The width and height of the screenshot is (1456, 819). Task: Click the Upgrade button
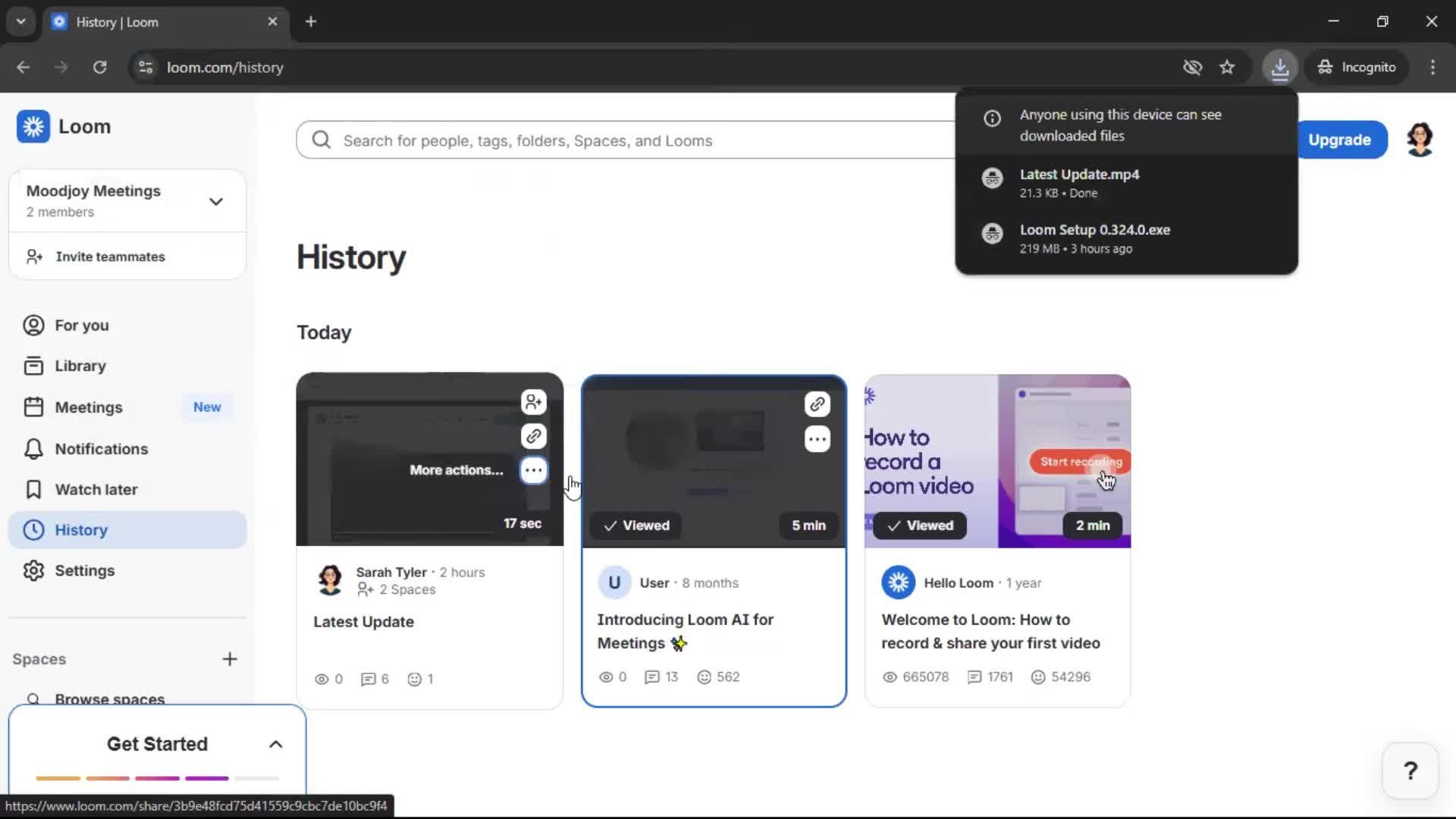(x=1339, y=140)
